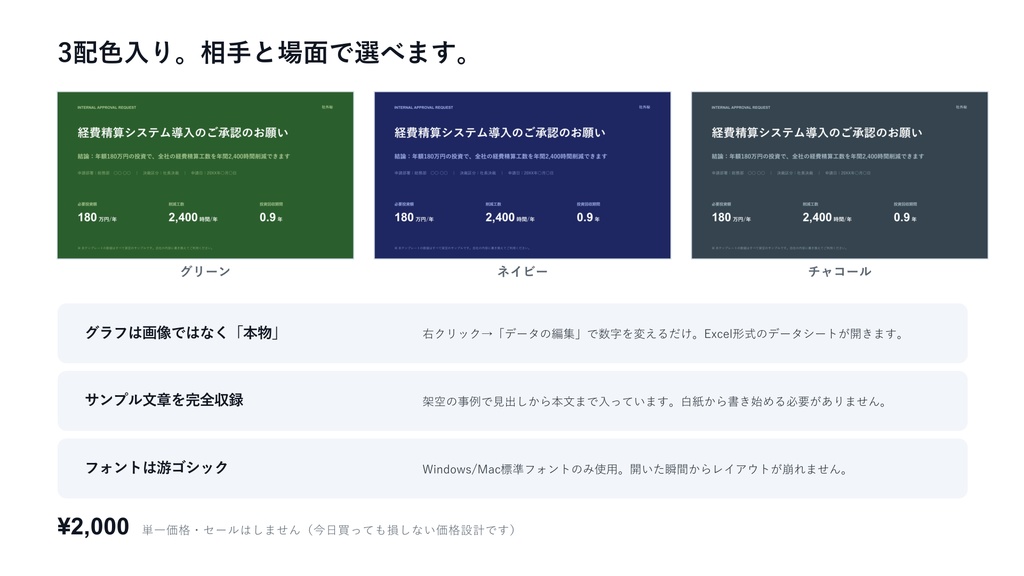Select the navy ネイビー slide thumbnail
Image resolution: width=1024 pixels, height=576 pixels.
coord(522,175)
